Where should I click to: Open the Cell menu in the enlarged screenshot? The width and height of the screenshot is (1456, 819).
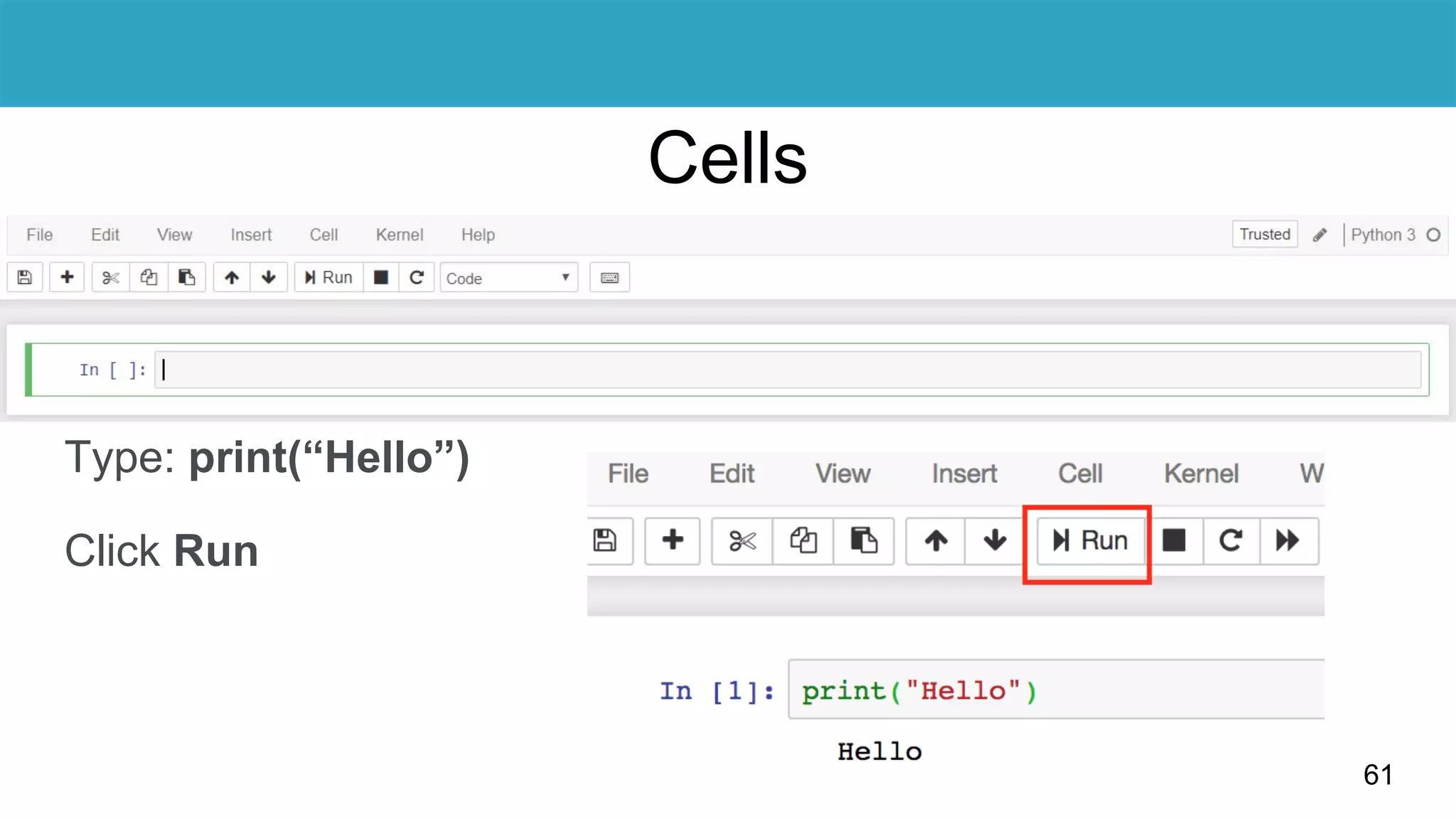pyautogui.click(x=1080, y=473)
